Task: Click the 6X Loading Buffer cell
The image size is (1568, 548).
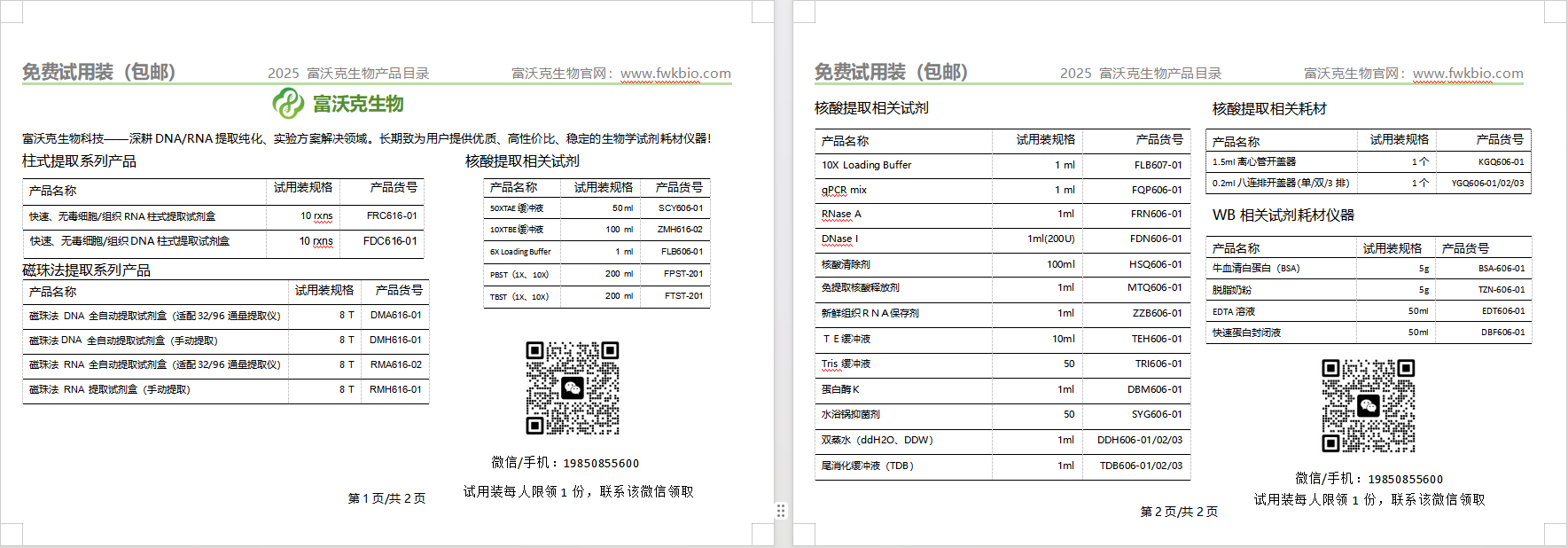Action: pyautogui.click(x=520, y=252)
